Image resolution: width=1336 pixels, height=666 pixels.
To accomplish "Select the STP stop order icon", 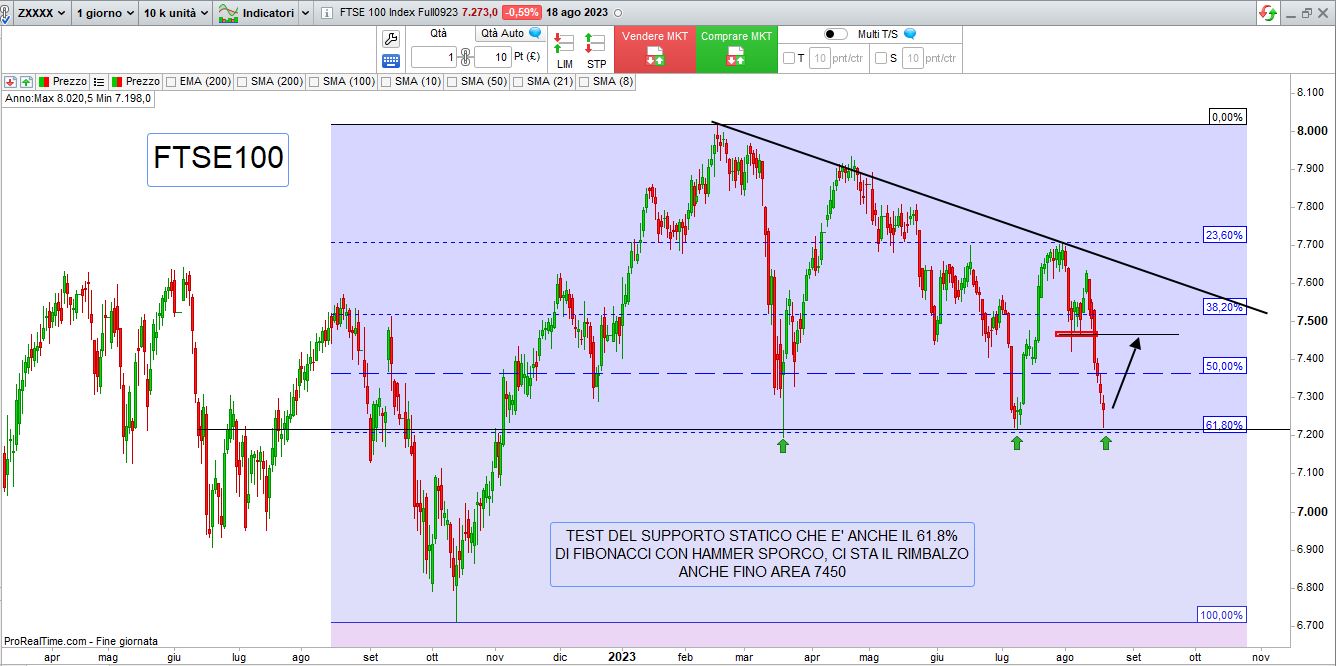I will 596,50.
